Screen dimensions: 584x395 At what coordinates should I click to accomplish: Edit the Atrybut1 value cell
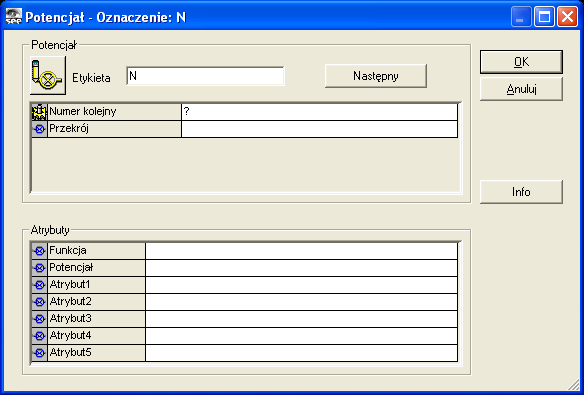coord(301,285)
